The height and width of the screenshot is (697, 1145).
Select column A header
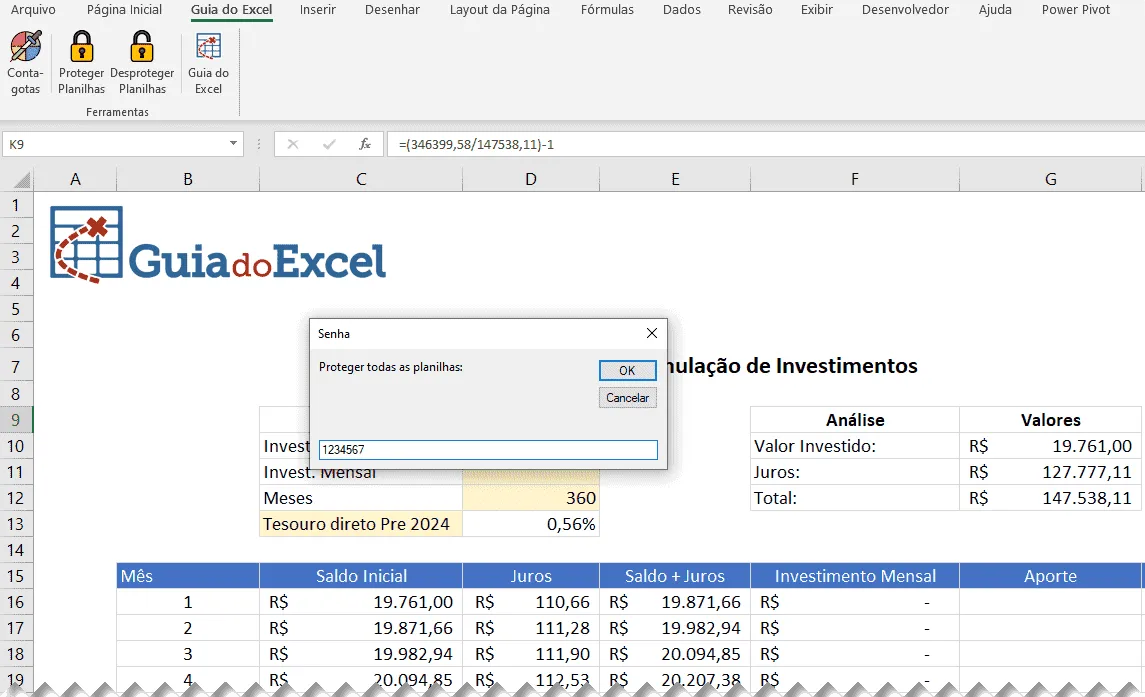point(75,180)
